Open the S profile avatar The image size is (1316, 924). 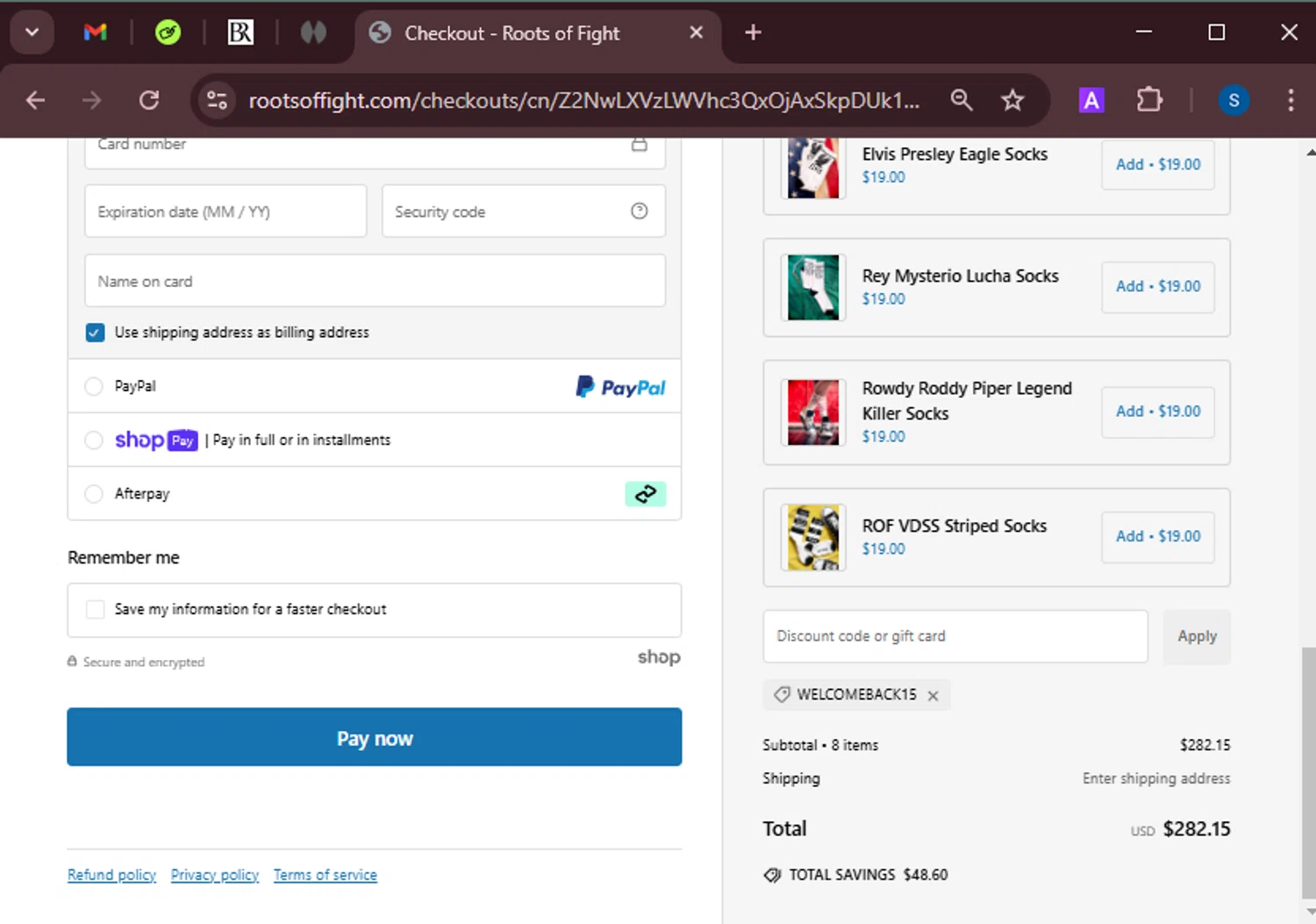(x=1234, y=100)
